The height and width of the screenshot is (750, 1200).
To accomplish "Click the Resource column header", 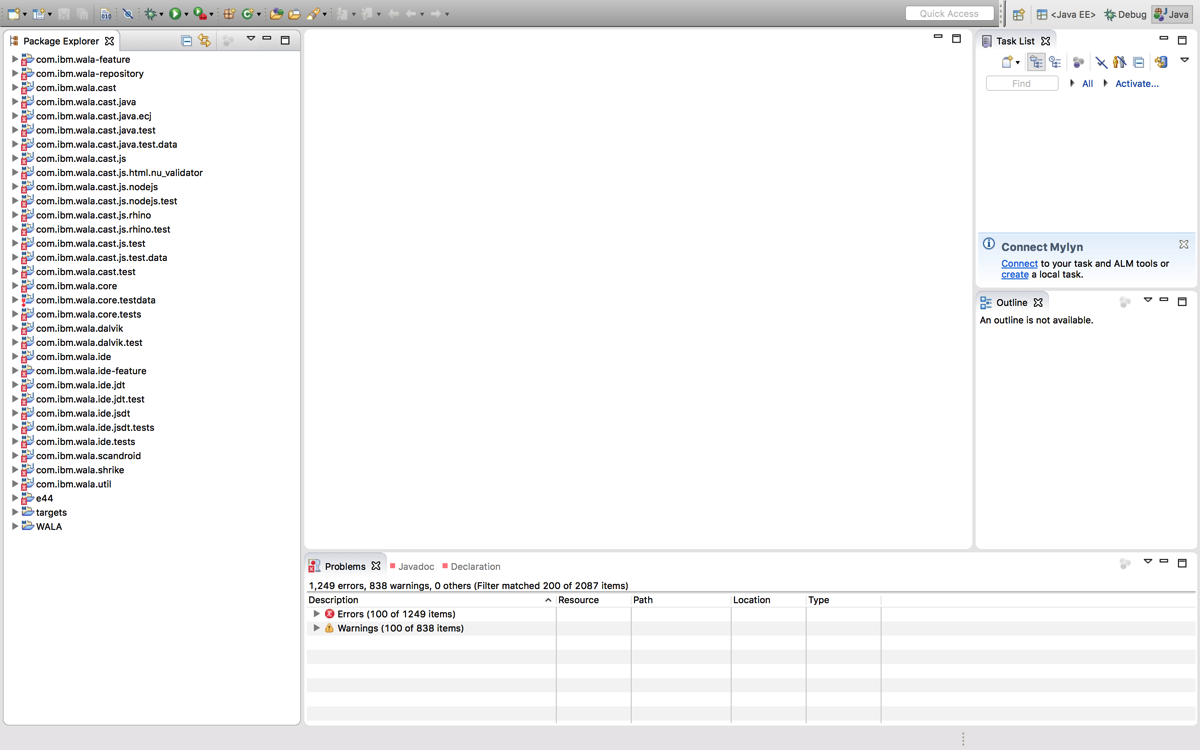I will point(593,600).
